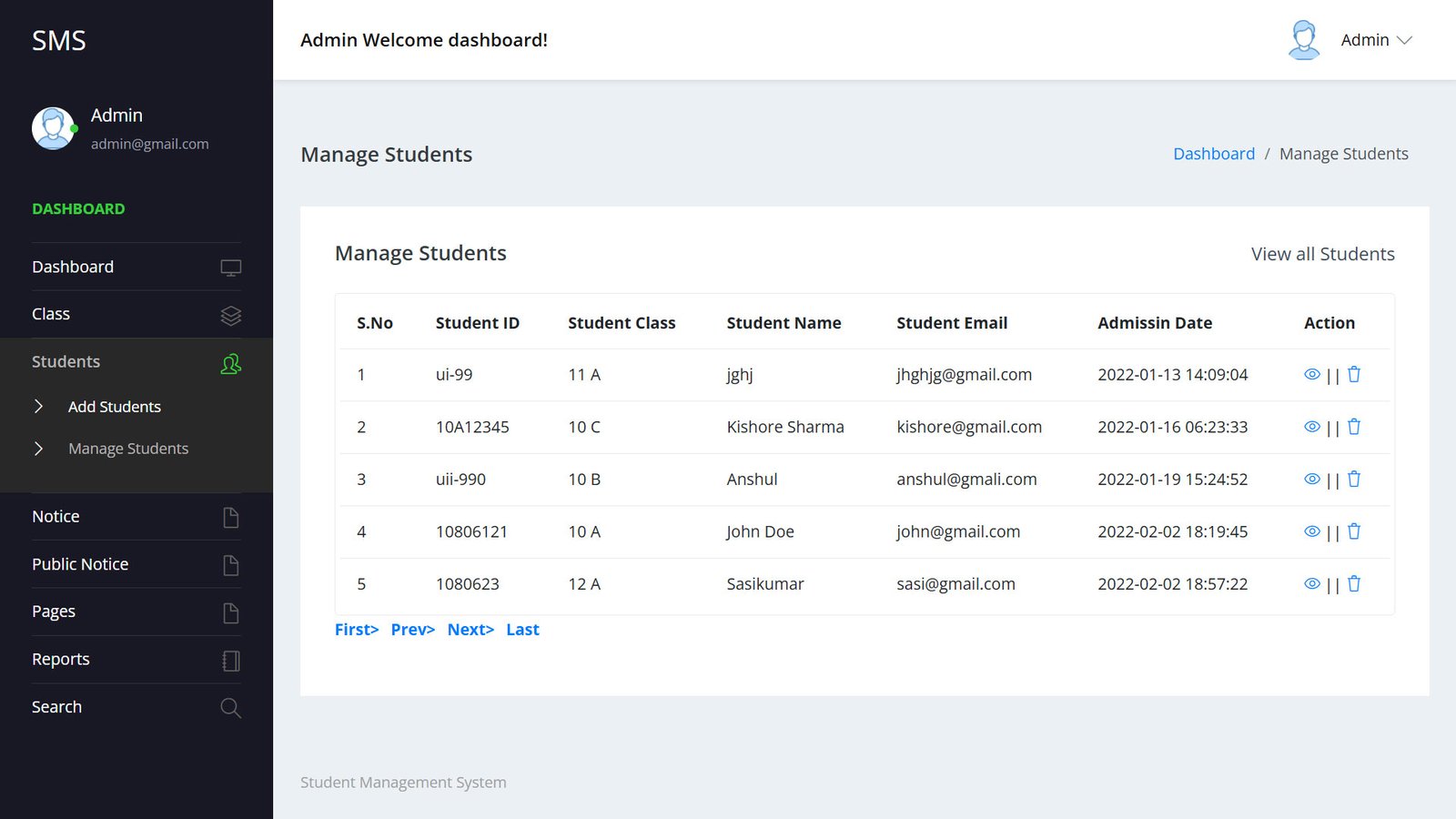This screenshot has width=1456, height=819.
Task: Click email kishore@gmail.com
Action: point(969,427)
